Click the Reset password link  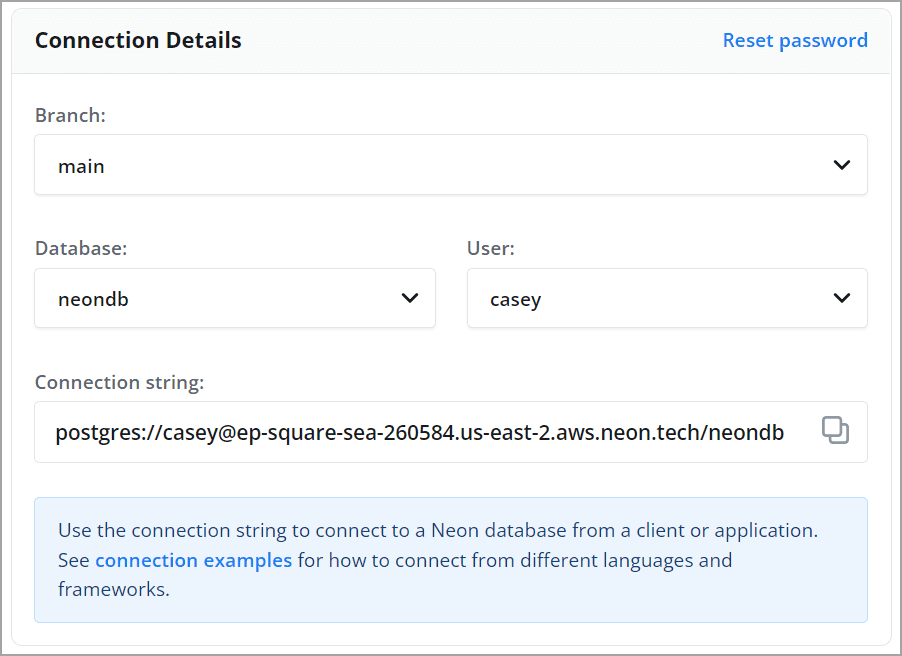point(795,40)
